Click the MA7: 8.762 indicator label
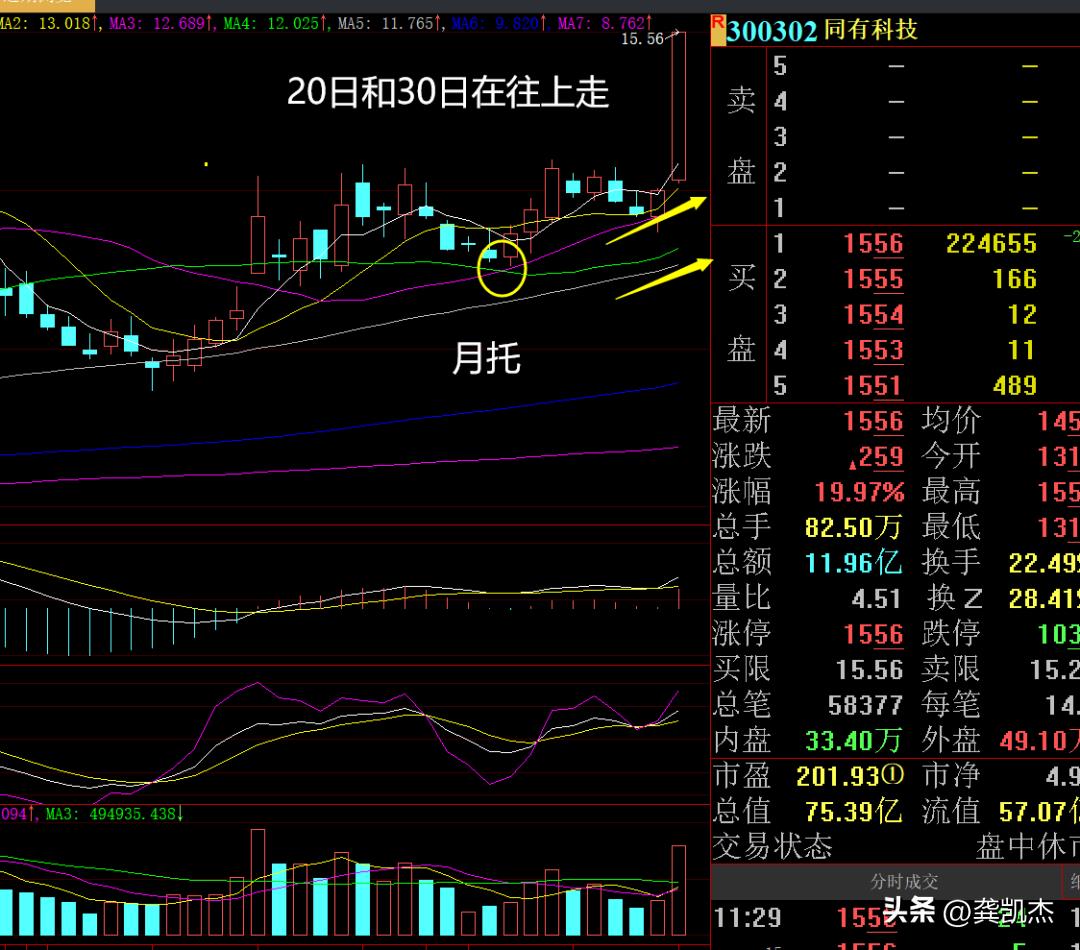The height and width of the screenshot is (950, 1080). click(x=604, y=23)
